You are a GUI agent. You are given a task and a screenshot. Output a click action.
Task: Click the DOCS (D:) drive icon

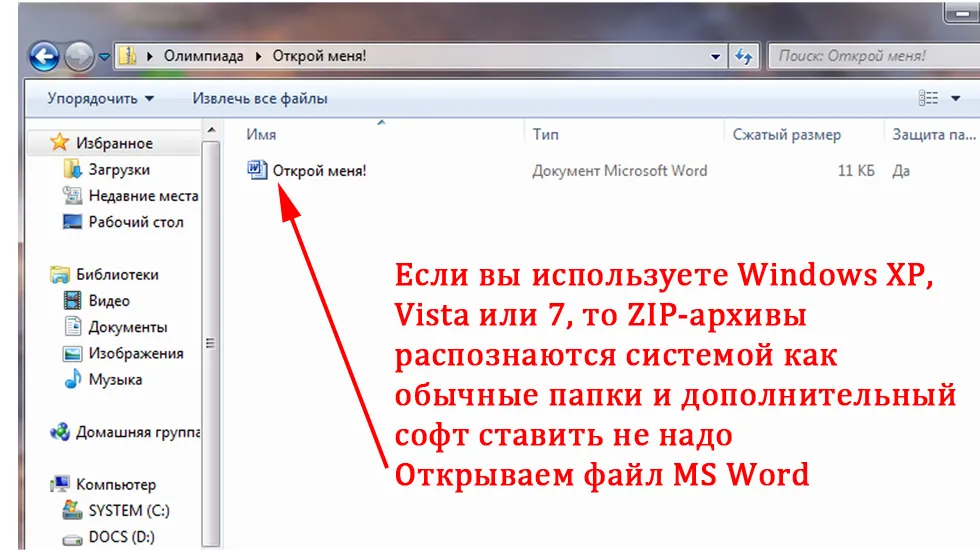pyautogui.click(x=72, y=538)
